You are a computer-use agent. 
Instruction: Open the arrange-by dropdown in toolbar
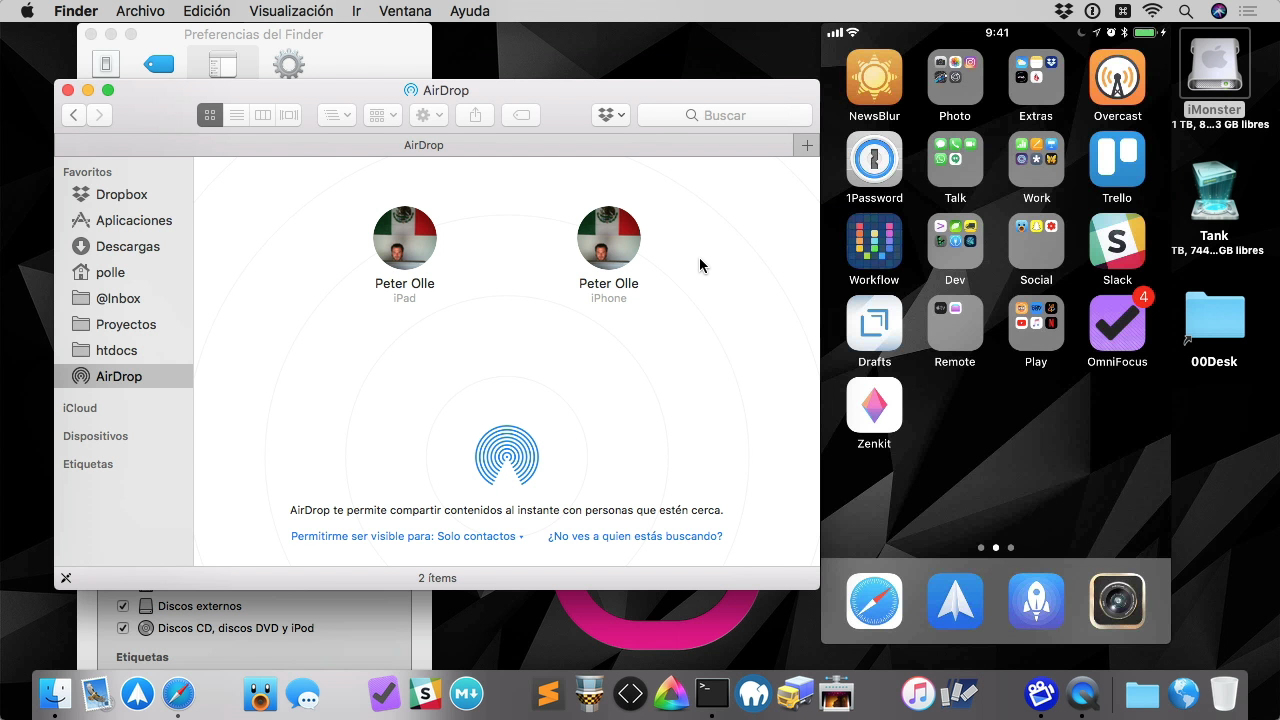(337, 115)
